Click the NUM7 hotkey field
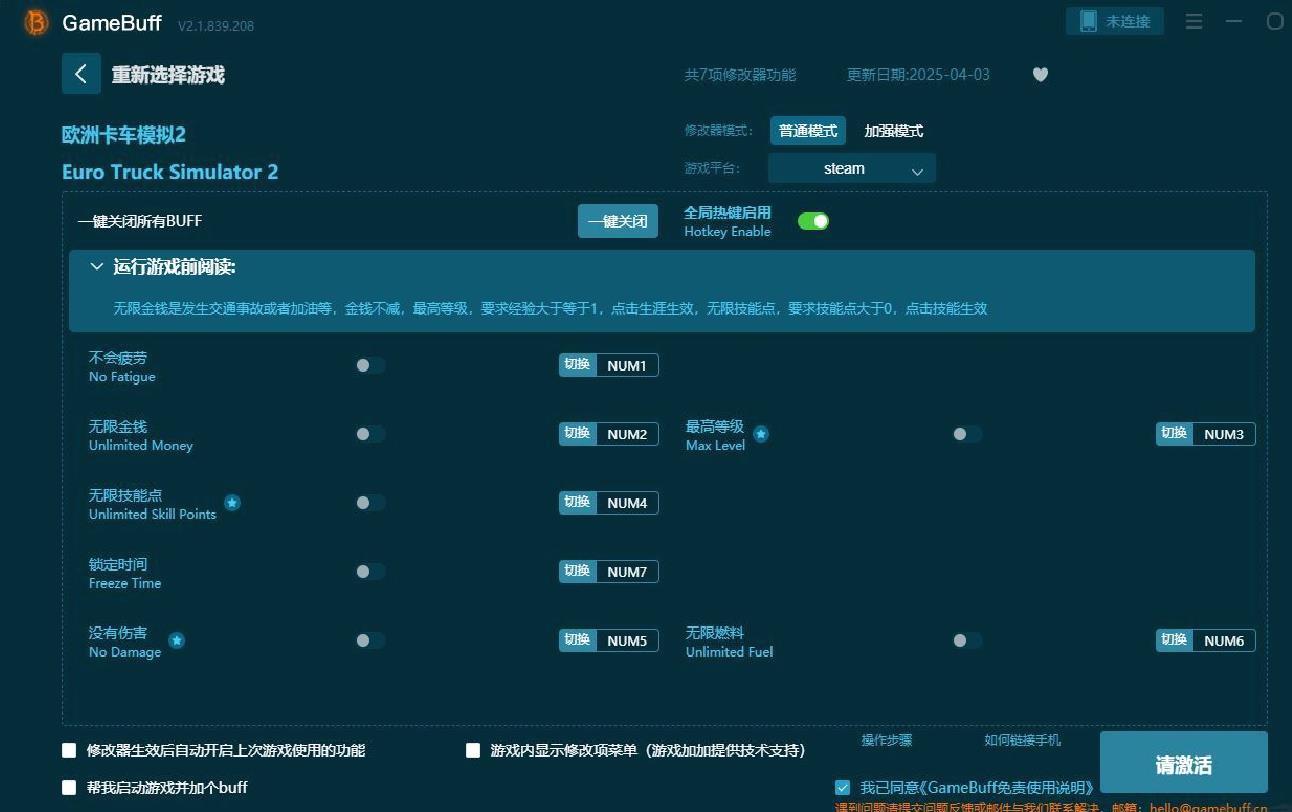The height and width of the screenshot is (812, 1292). (627, 572)
